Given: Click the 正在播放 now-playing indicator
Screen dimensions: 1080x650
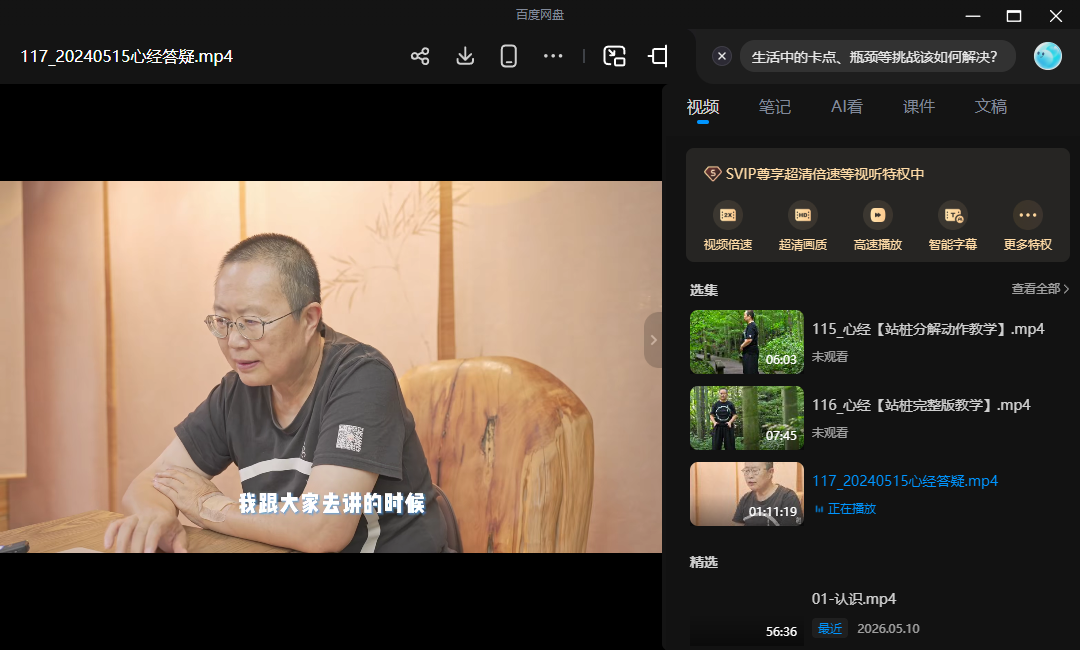Looking at the screenshot, I should (845, 509).
